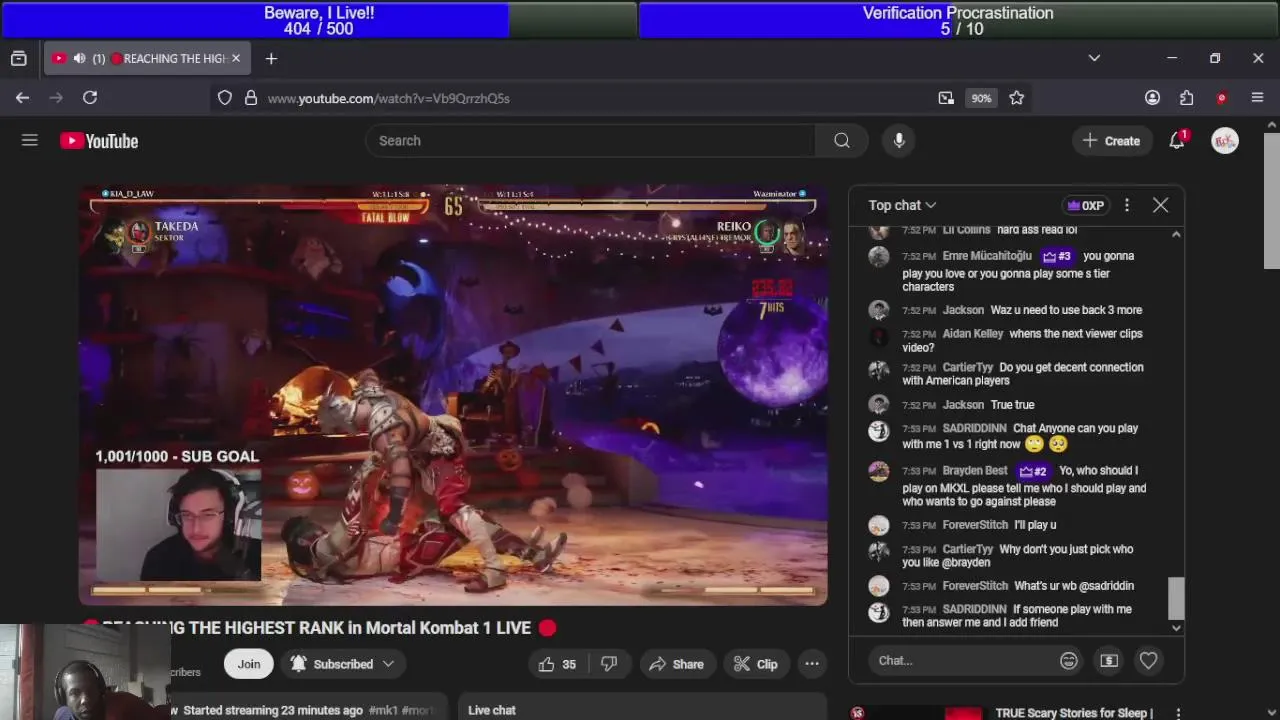Go to the YouTube home logo

(99, 141)
